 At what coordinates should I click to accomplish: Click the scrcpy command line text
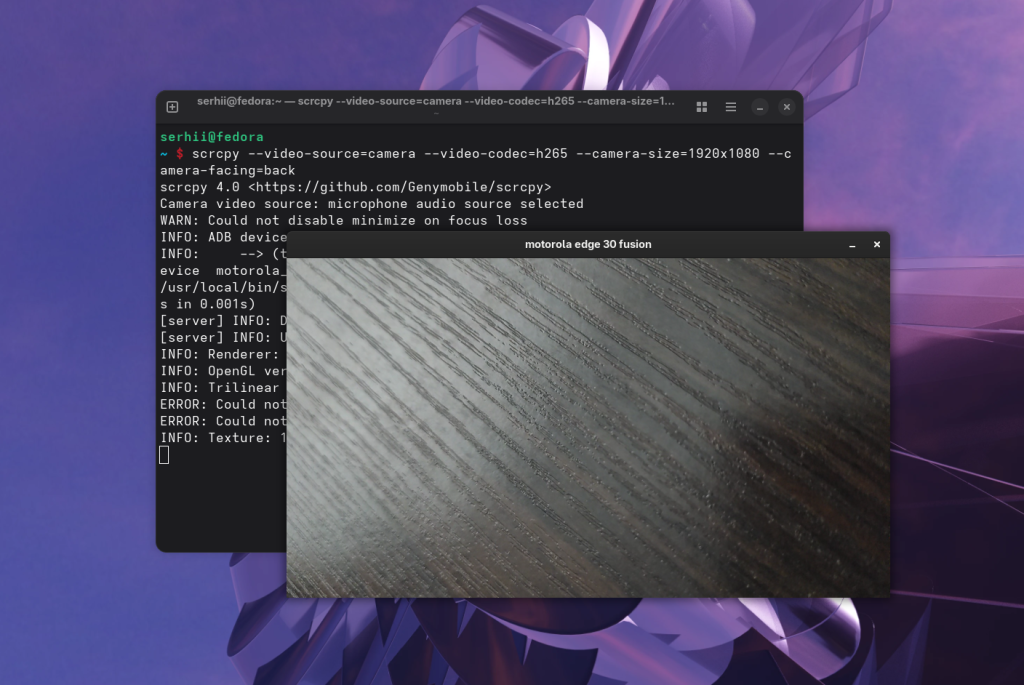[491, 154]
